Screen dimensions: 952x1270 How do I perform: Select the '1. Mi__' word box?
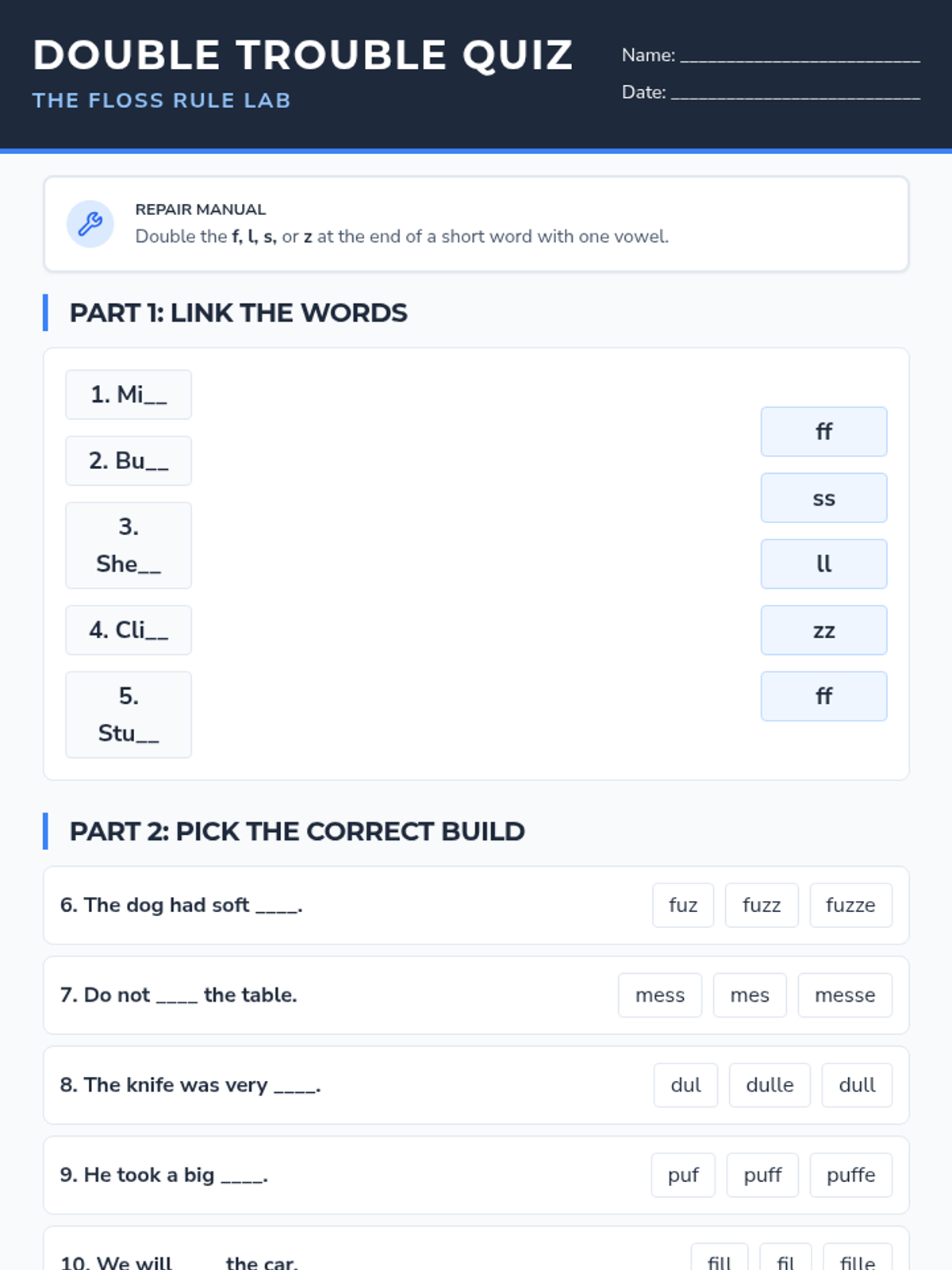(129, 394)
